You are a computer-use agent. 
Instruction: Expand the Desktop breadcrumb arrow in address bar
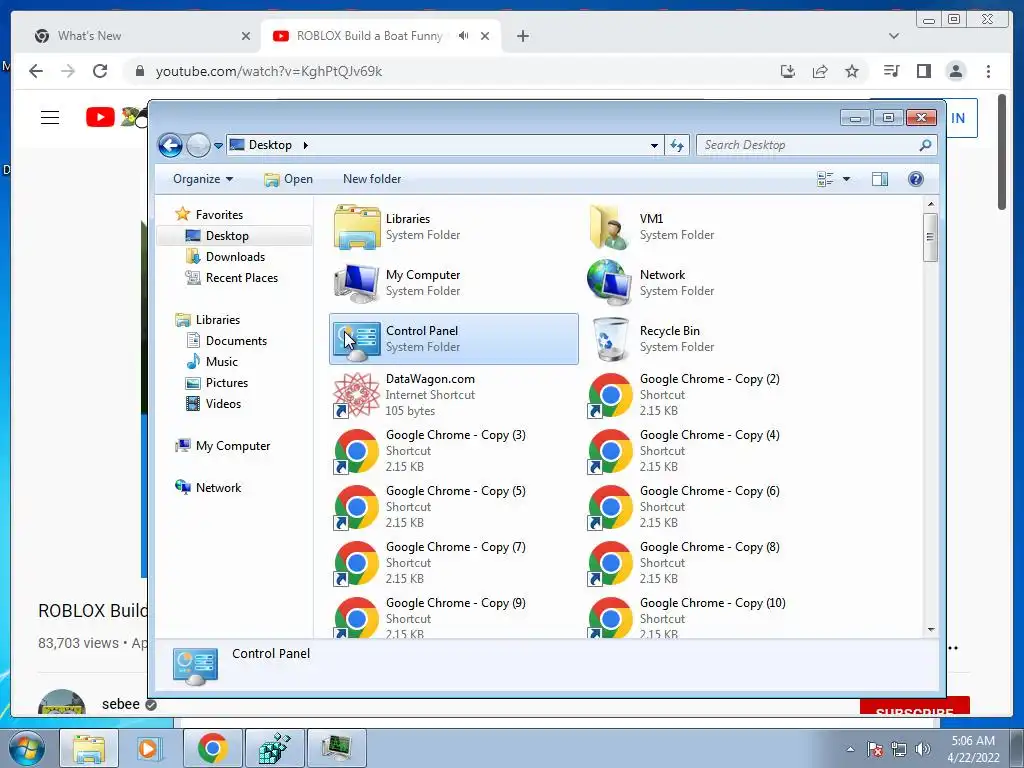click(x=305, y=145)
